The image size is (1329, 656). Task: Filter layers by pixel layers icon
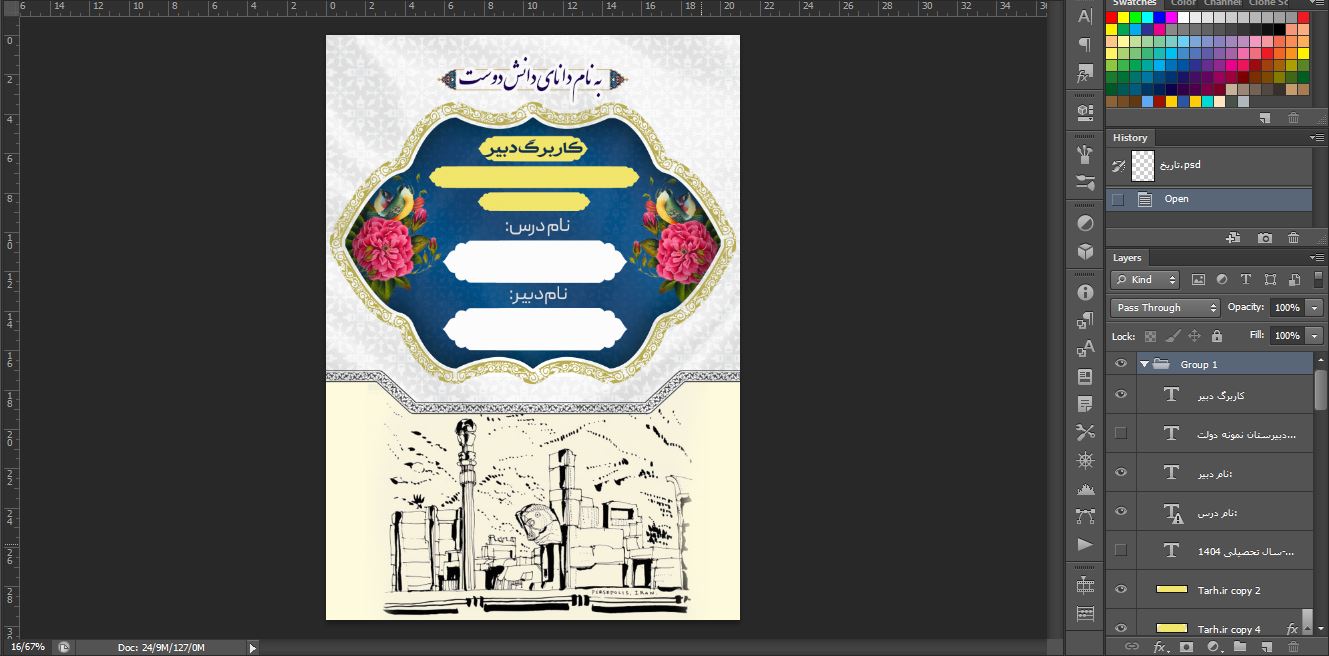tap(1198, 280)
